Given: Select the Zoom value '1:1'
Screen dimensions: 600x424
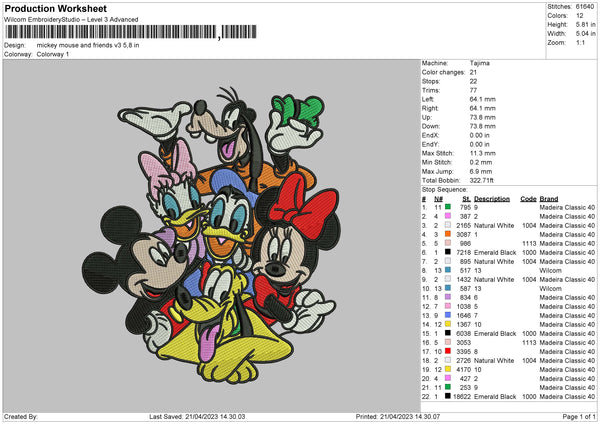Looking at the screenshot, I should click(x=580, y=42).
